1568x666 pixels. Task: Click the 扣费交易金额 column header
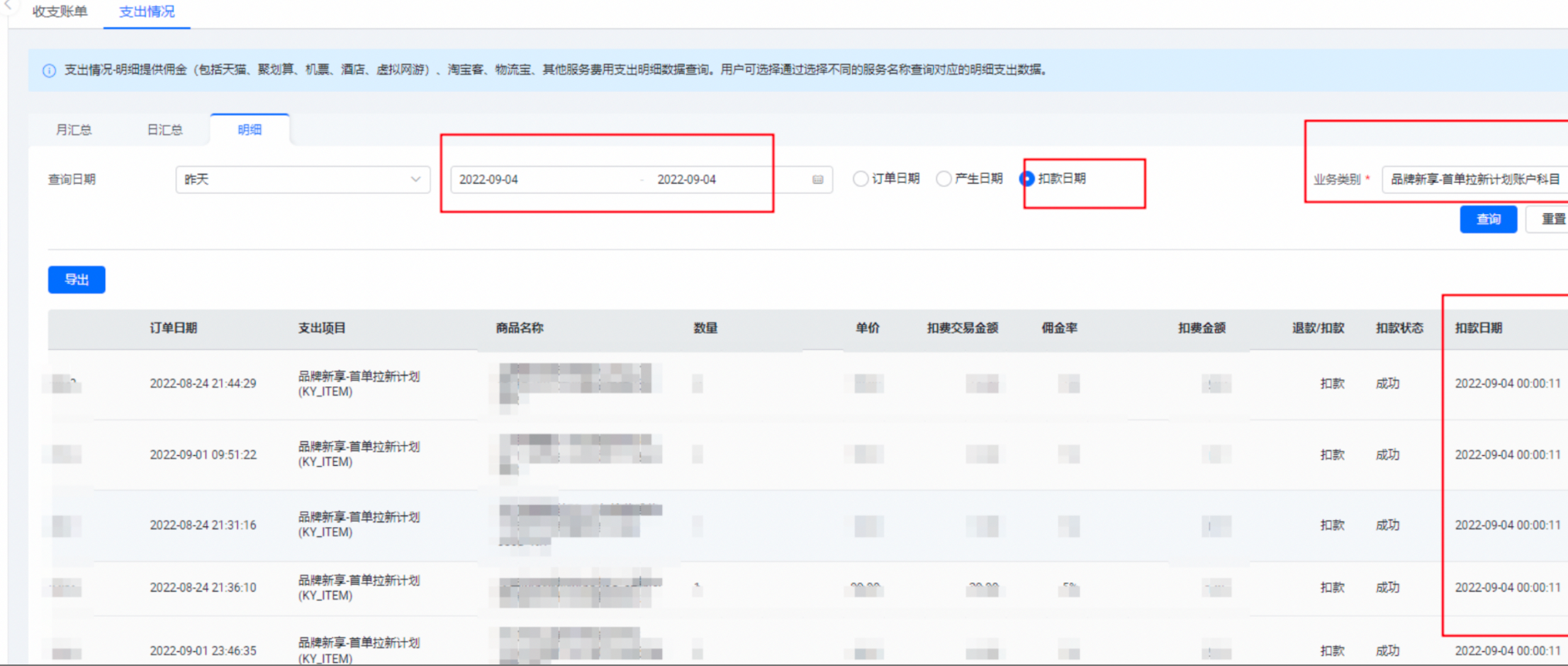coord(962,328)
